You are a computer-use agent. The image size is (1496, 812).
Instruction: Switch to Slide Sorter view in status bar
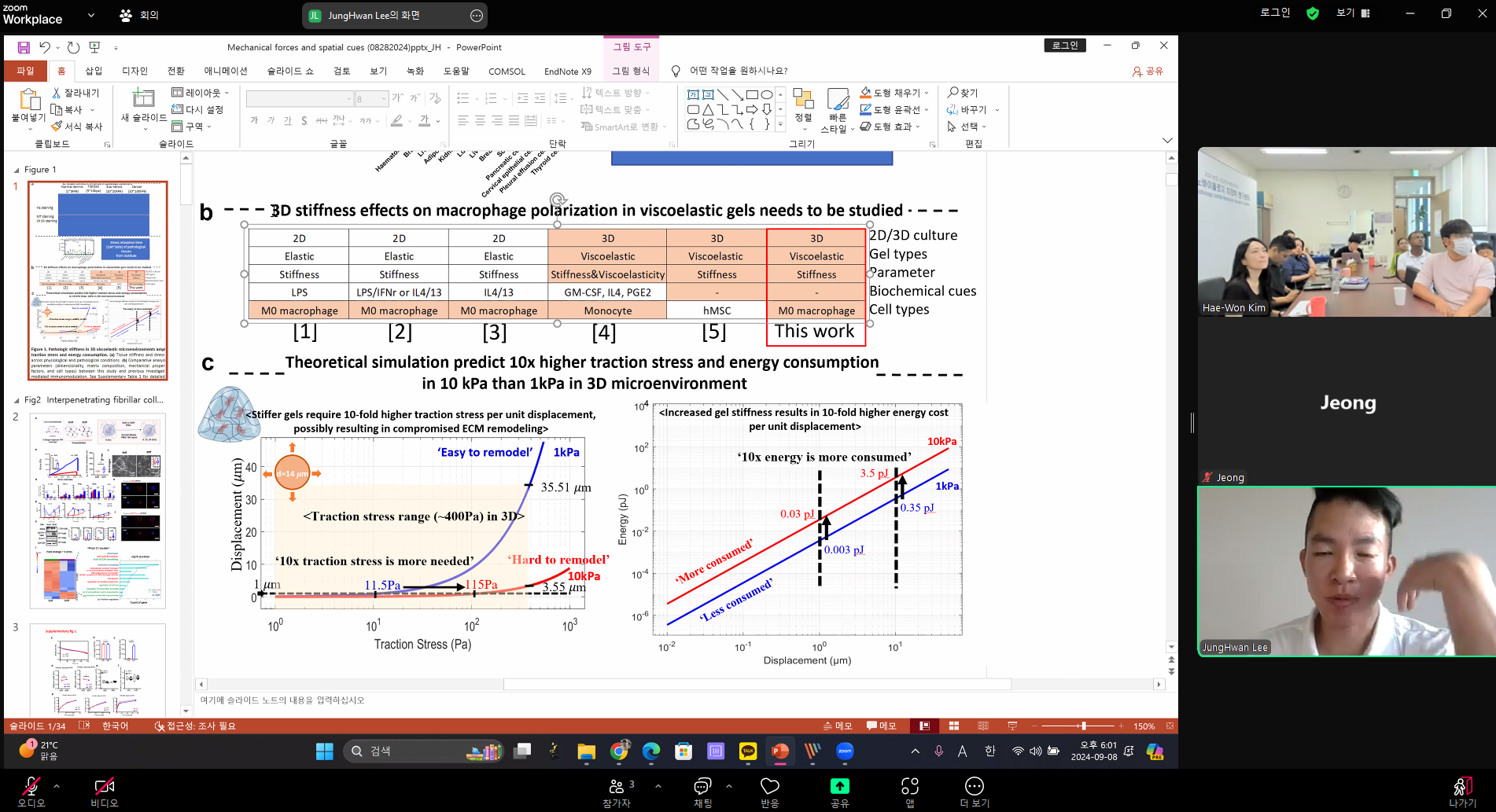(954, 726)
